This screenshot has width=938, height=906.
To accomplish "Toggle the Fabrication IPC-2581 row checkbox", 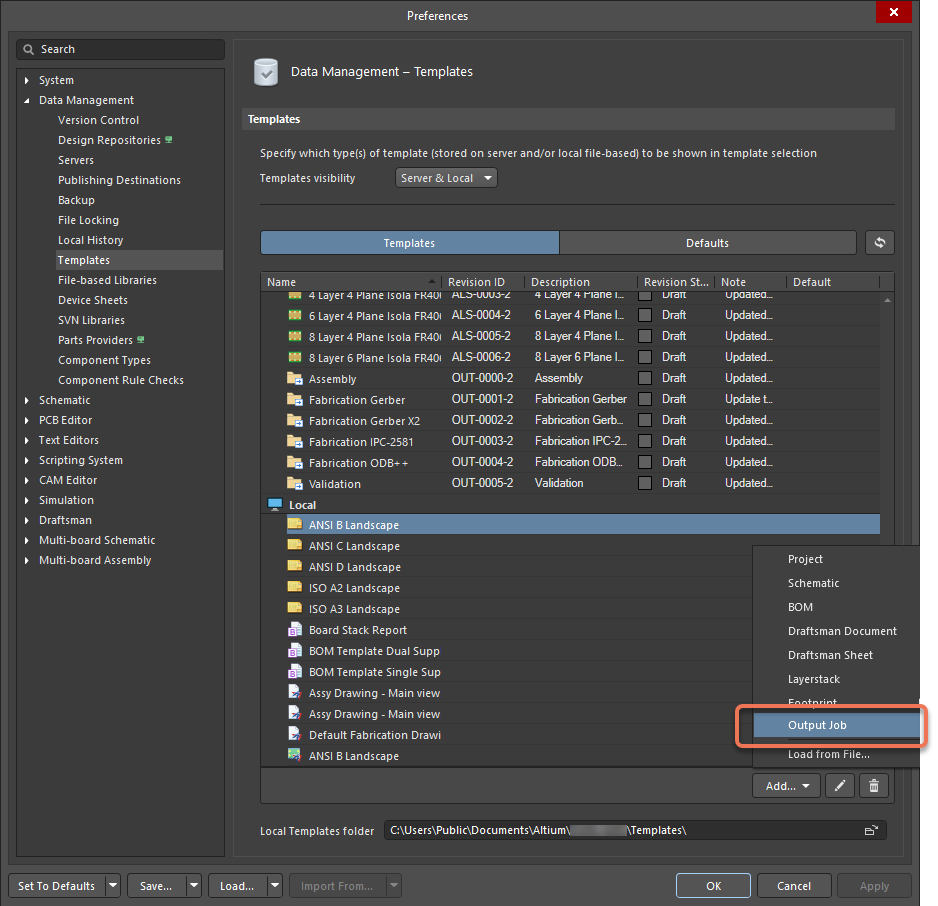I will point(645,442).
